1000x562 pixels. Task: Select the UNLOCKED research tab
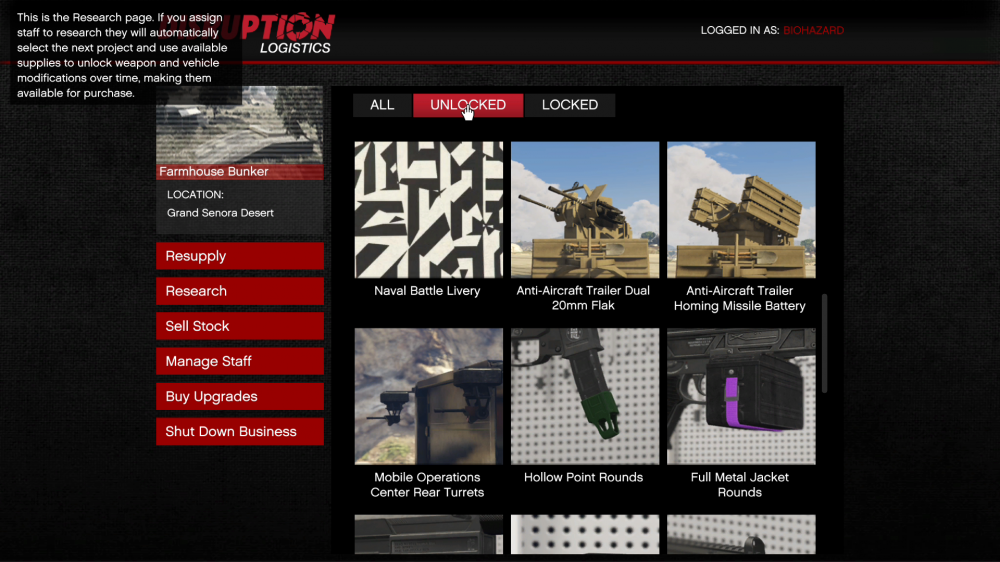[x=467, y=105]
